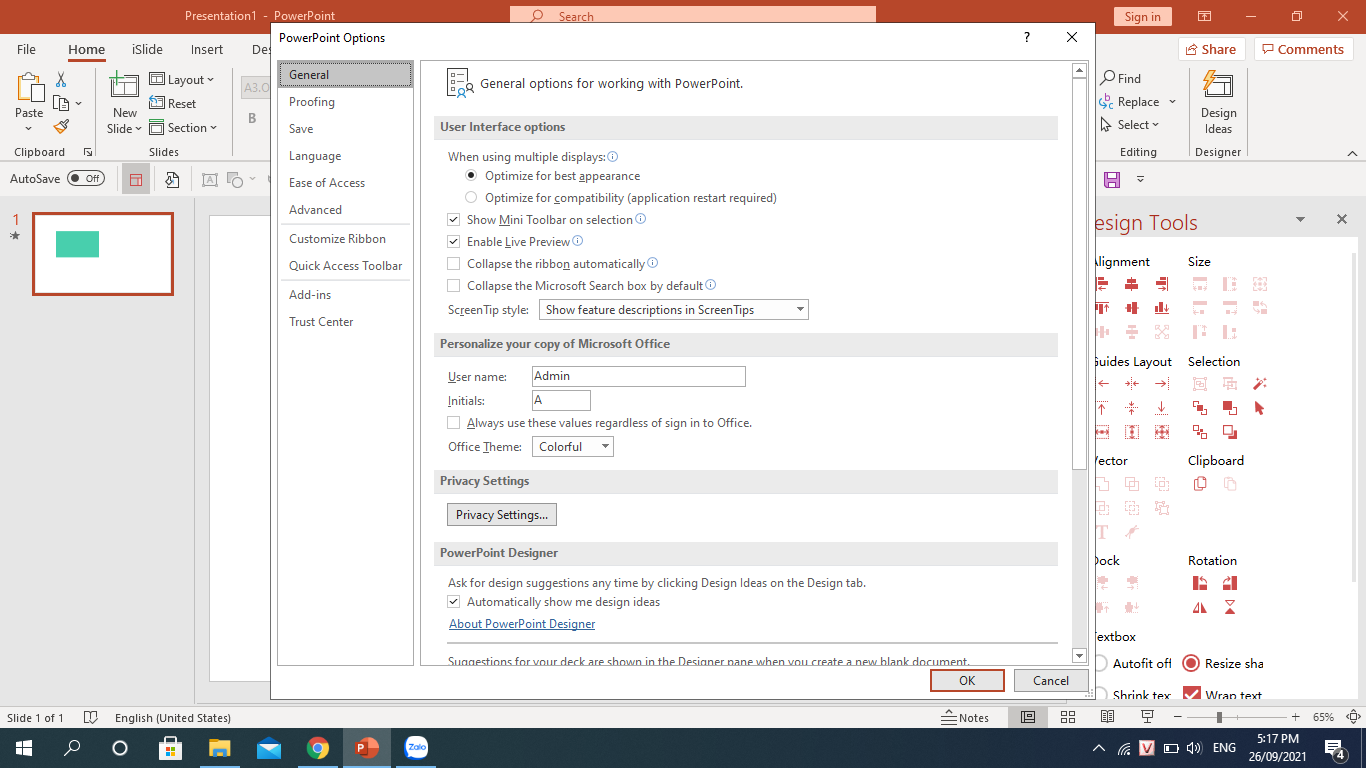Open Customize Quick Access Toolbar arrow
This screenshot has height=768, width=1366.
point(1140,180)
